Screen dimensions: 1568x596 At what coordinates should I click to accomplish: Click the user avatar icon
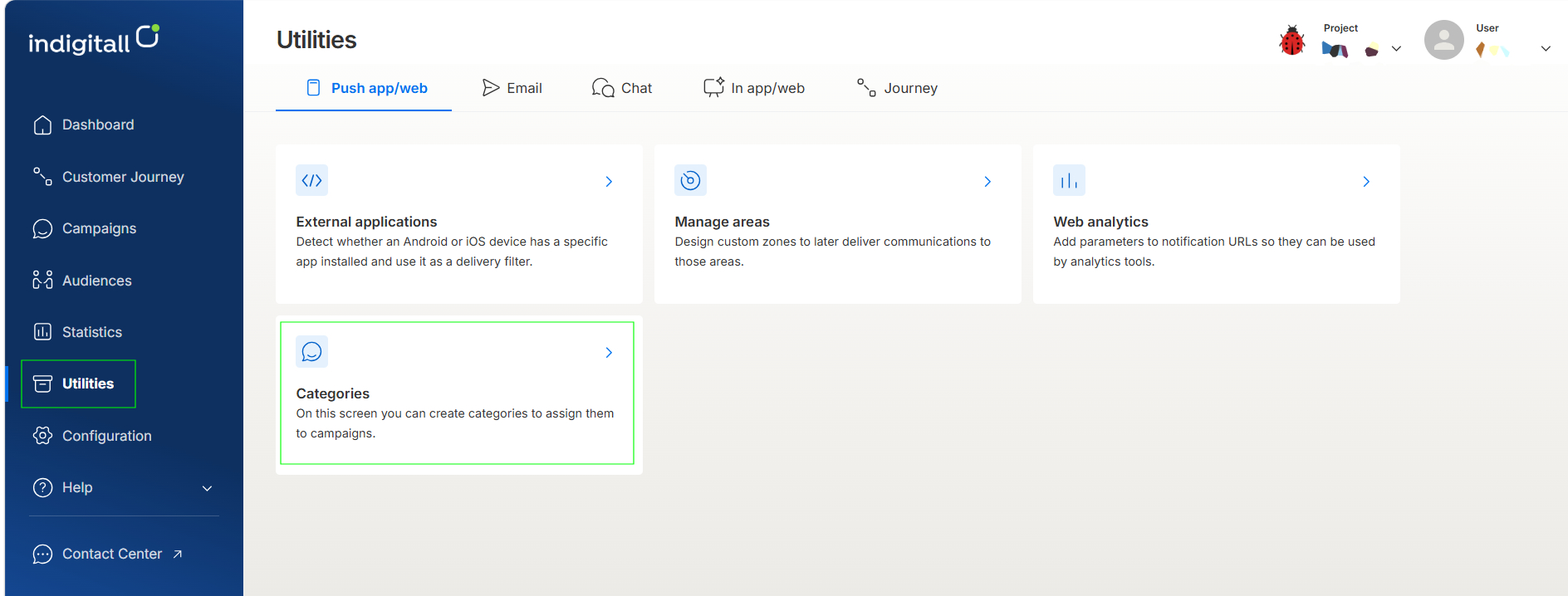pos(1444,40)
